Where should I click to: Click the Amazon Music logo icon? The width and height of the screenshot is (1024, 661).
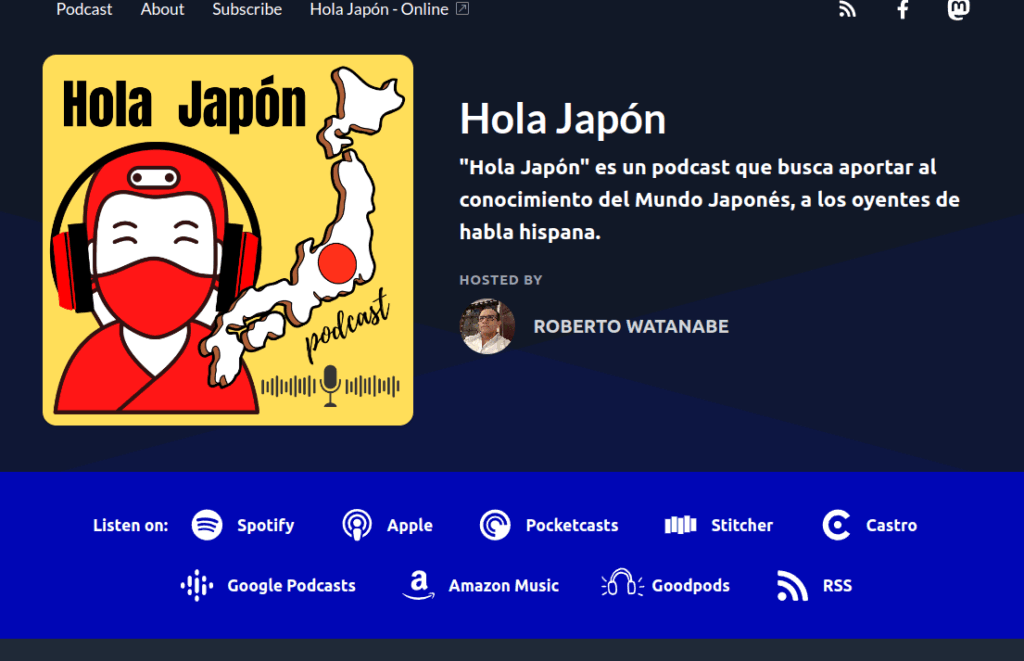tap(418, 586)
